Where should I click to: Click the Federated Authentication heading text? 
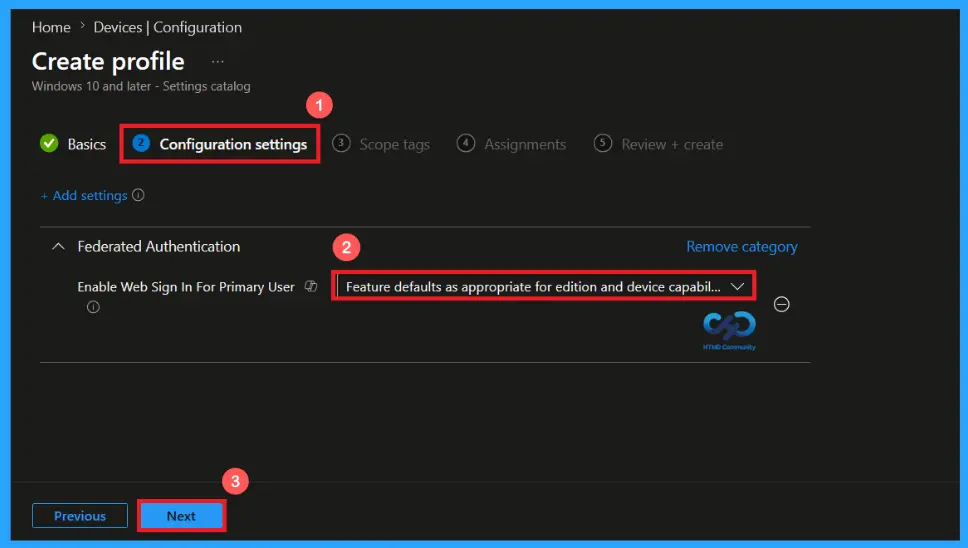[159, 246]
